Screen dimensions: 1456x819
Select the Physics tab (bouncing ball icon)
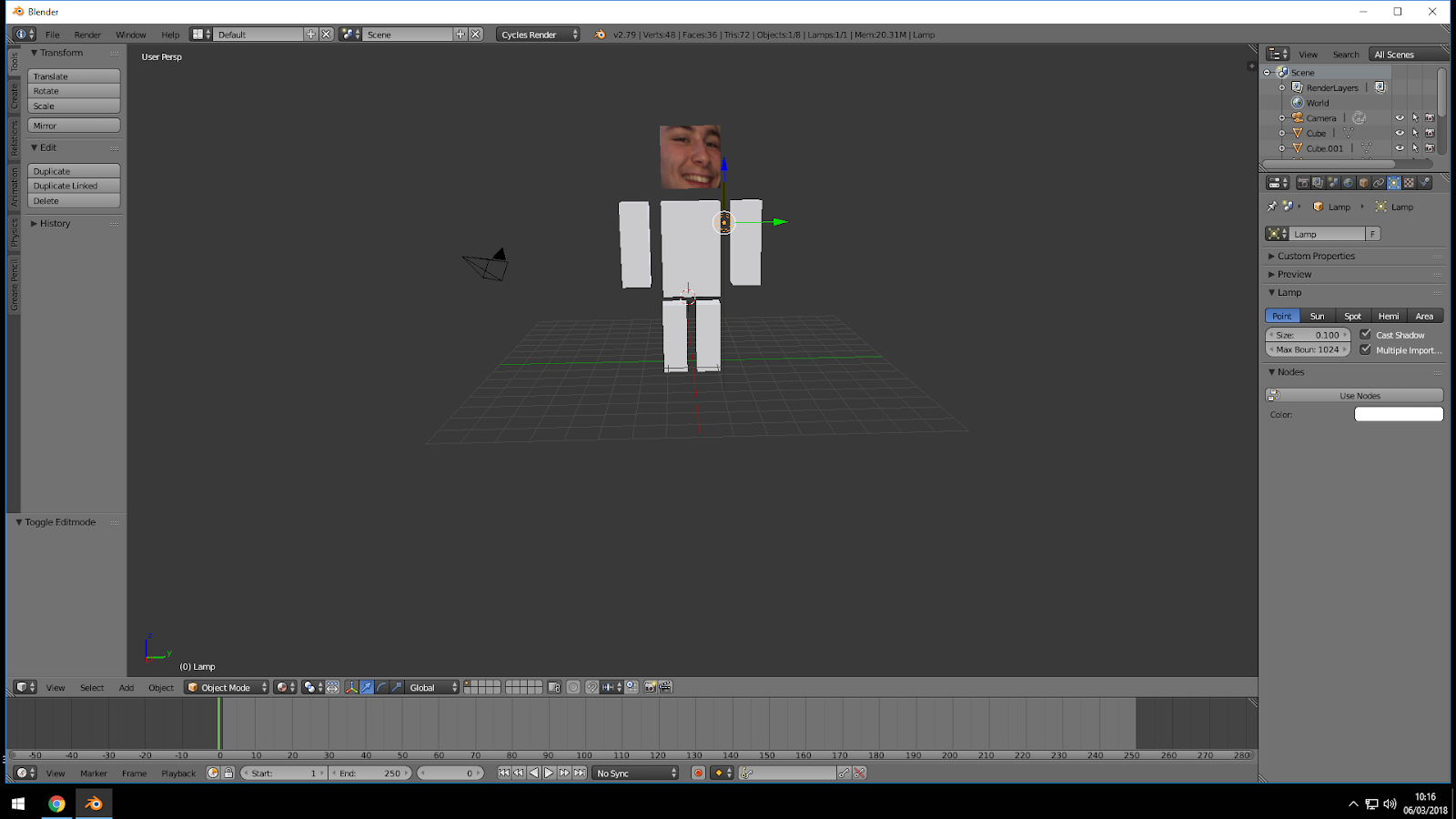coord(1424,182)
